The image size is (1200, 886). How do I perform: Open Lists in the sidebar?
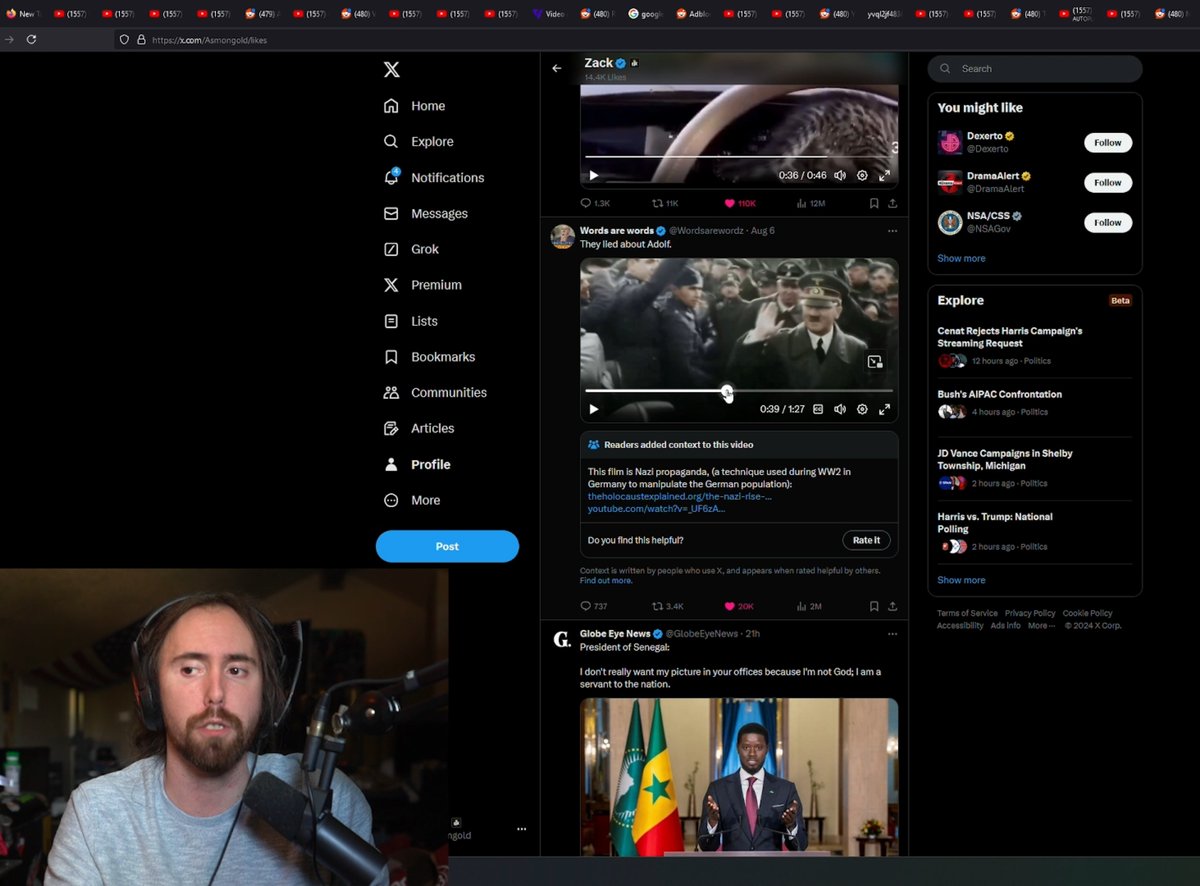click(x=411, y=321)
